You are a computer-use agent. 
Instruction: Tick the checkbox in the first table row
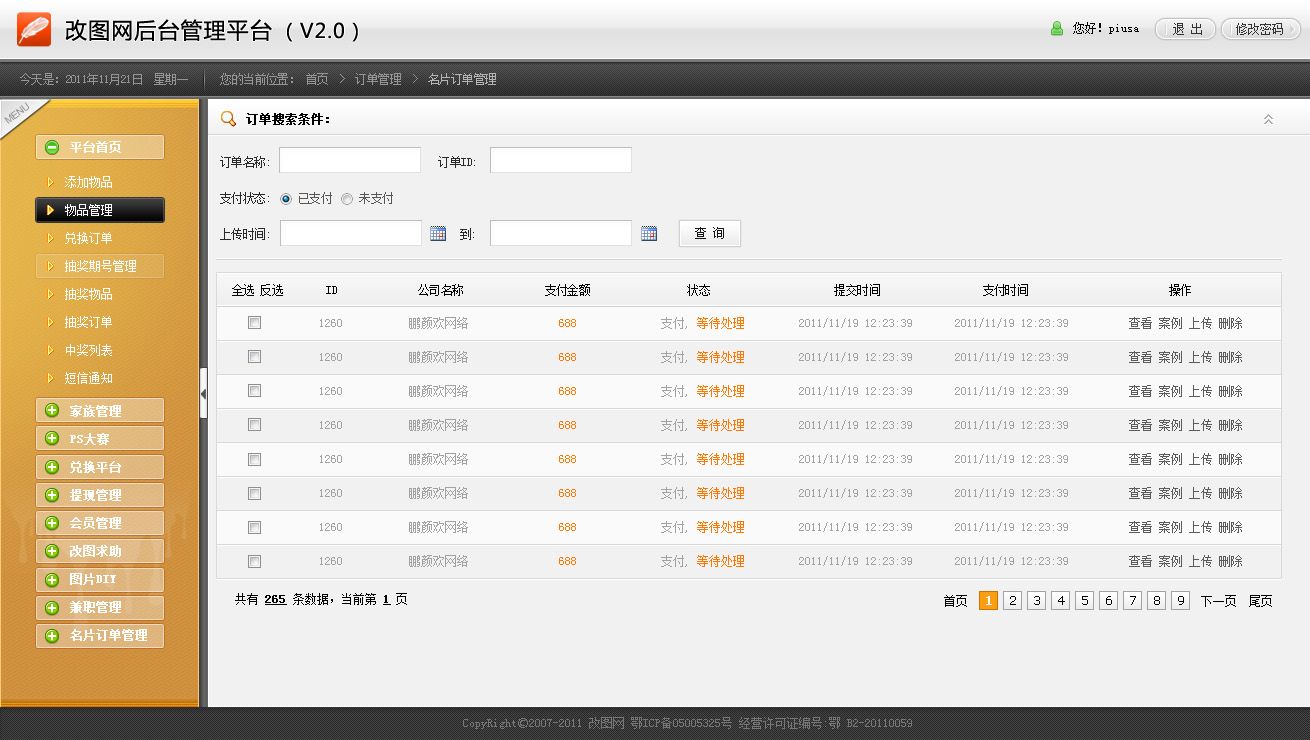(254, 323)
